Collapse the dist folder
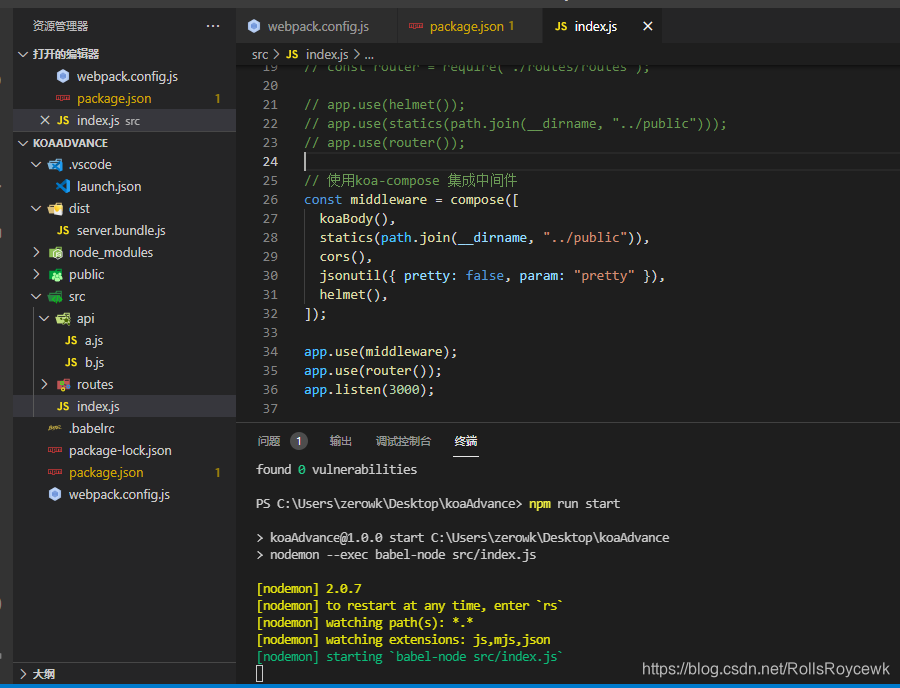Viewport: 900px width, 688px height. 36,208
